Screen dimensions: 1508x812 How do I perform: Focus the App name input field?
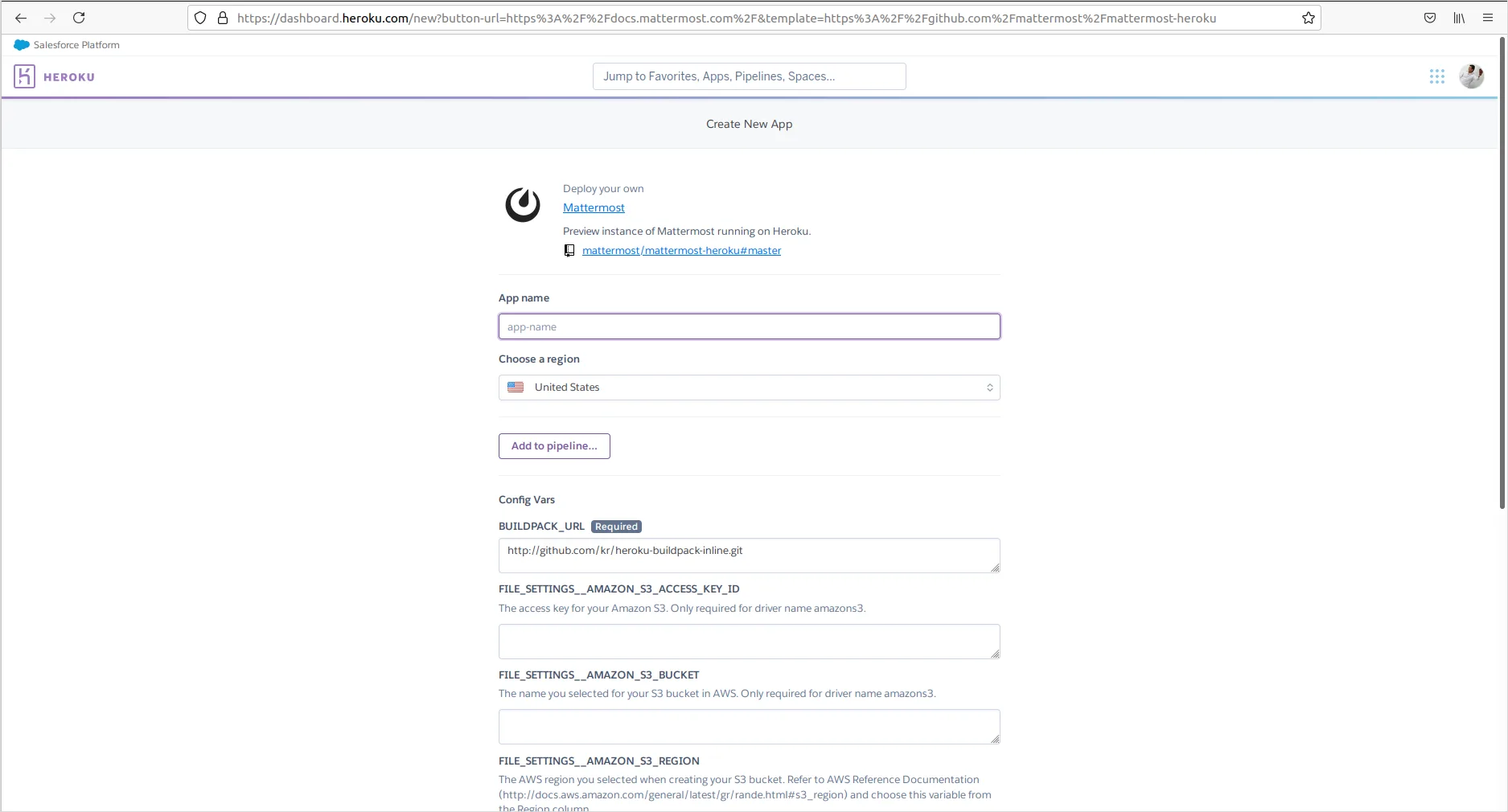(749, 326)
